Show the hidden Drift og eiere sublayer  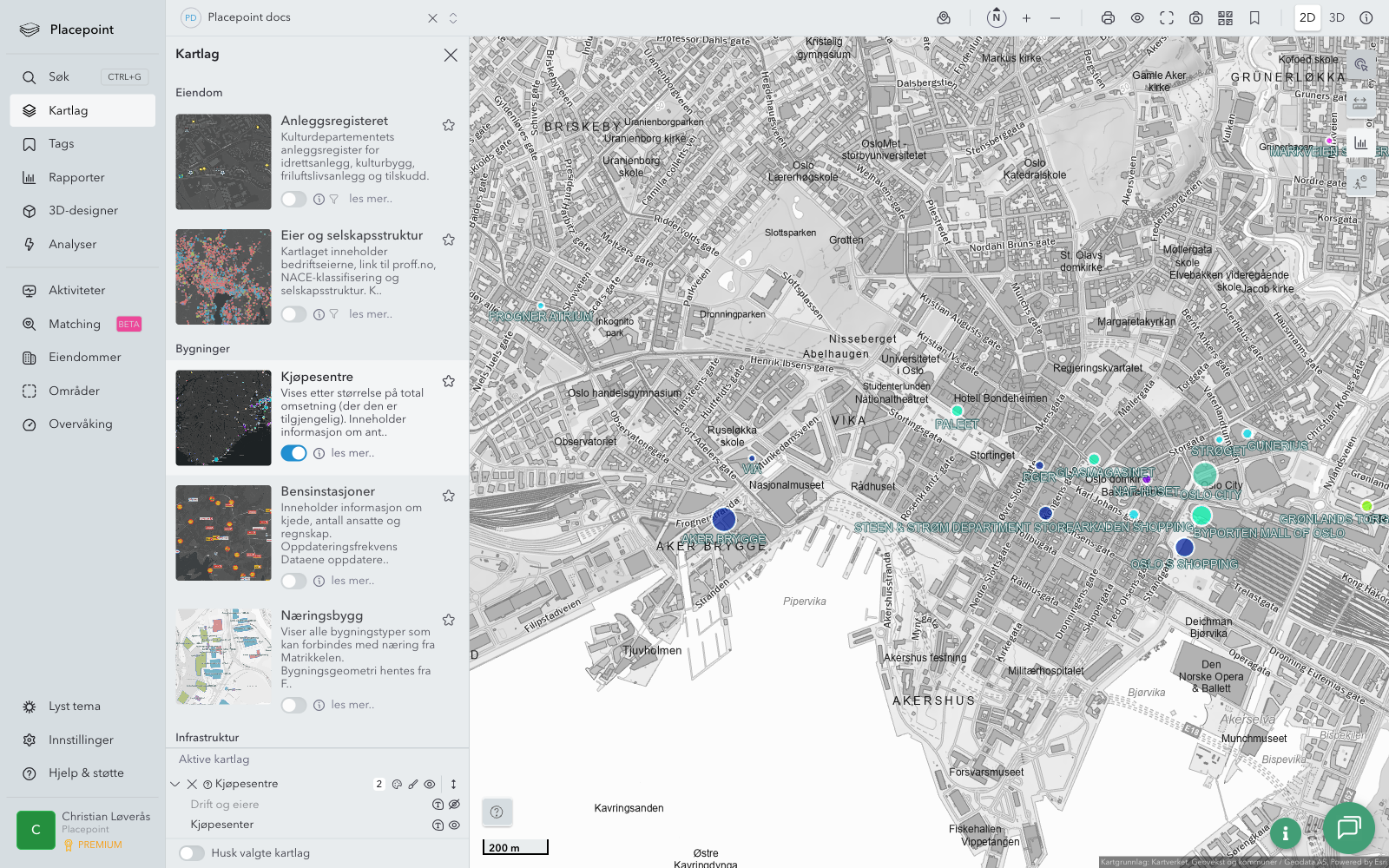(454, 805)
